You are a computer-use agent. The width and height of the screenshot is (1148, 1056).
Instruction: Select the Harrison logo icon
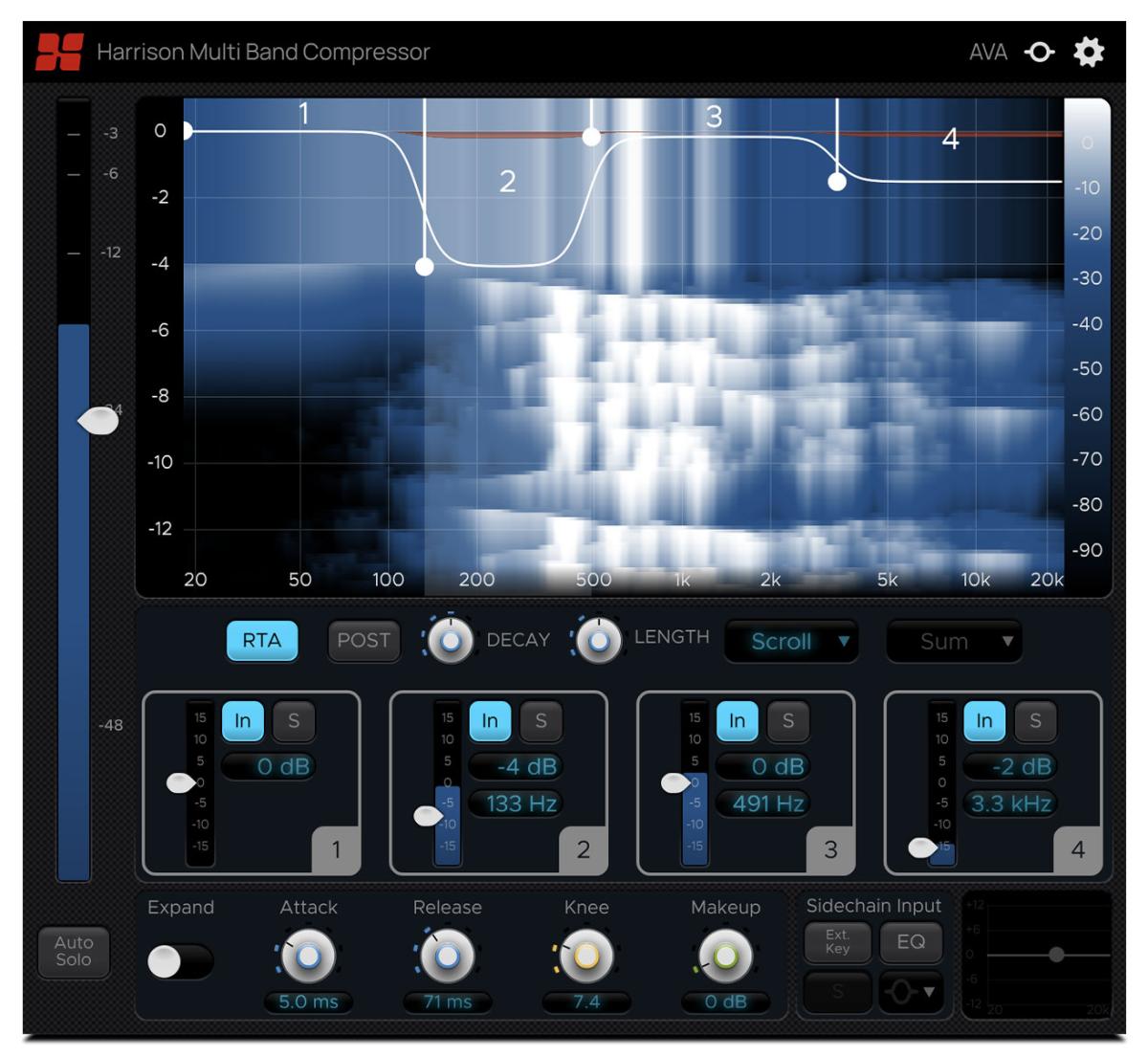pyautogui.click(x=57, y=52)
